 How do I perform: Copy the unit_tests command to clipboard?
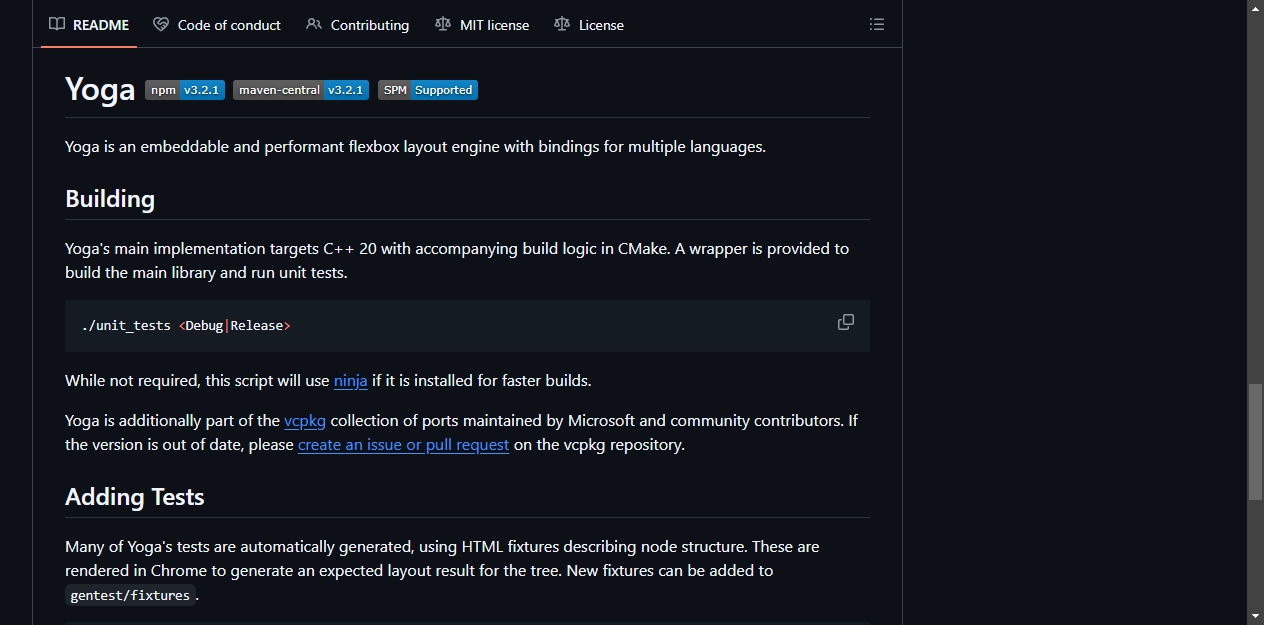coord(846,322)
